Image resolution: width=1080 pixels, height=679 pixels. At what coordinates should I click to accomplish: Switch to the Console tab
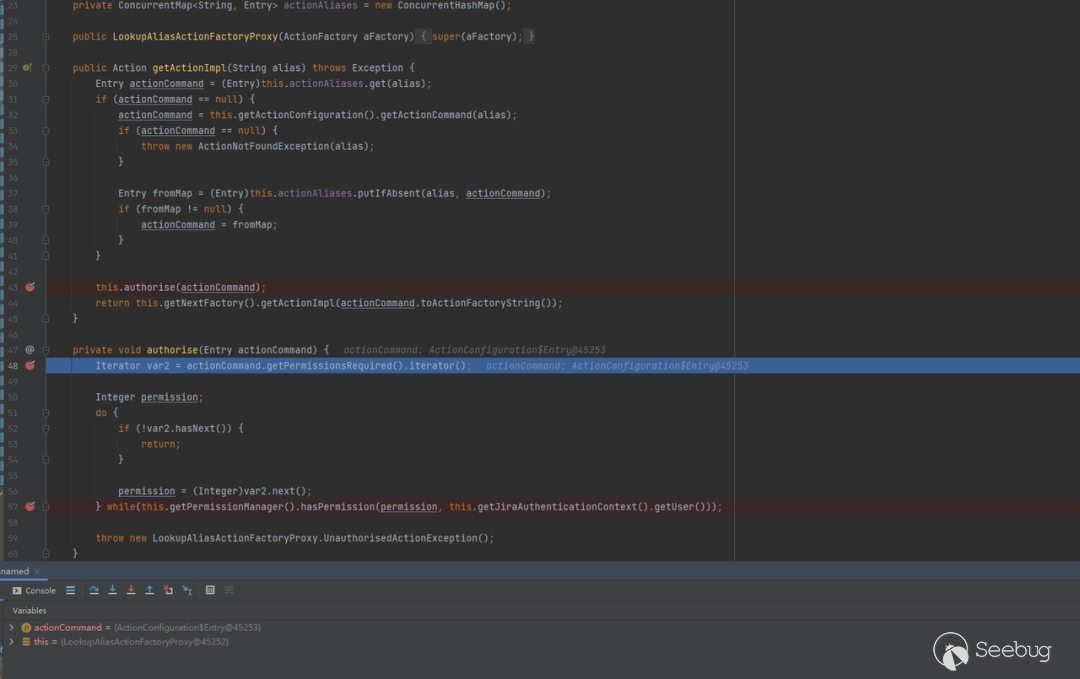(x=34, y=590)
